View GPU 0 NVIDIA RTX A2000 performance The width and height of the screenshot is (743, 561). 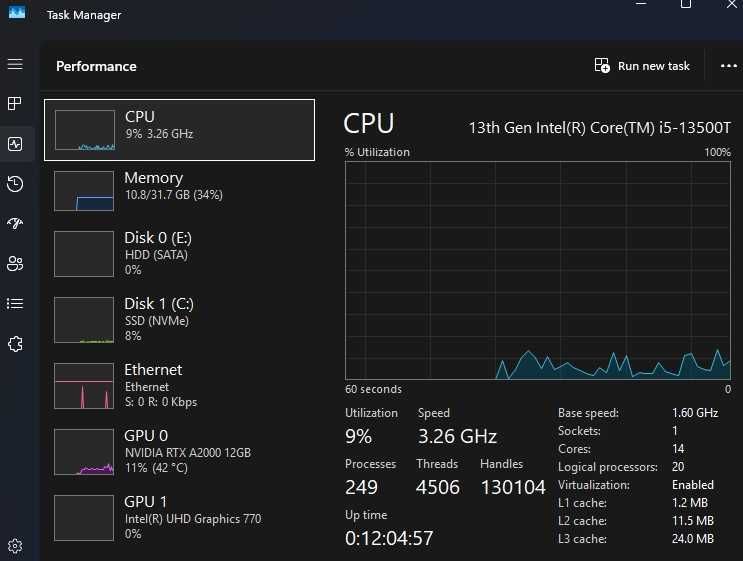click(179, 451)
